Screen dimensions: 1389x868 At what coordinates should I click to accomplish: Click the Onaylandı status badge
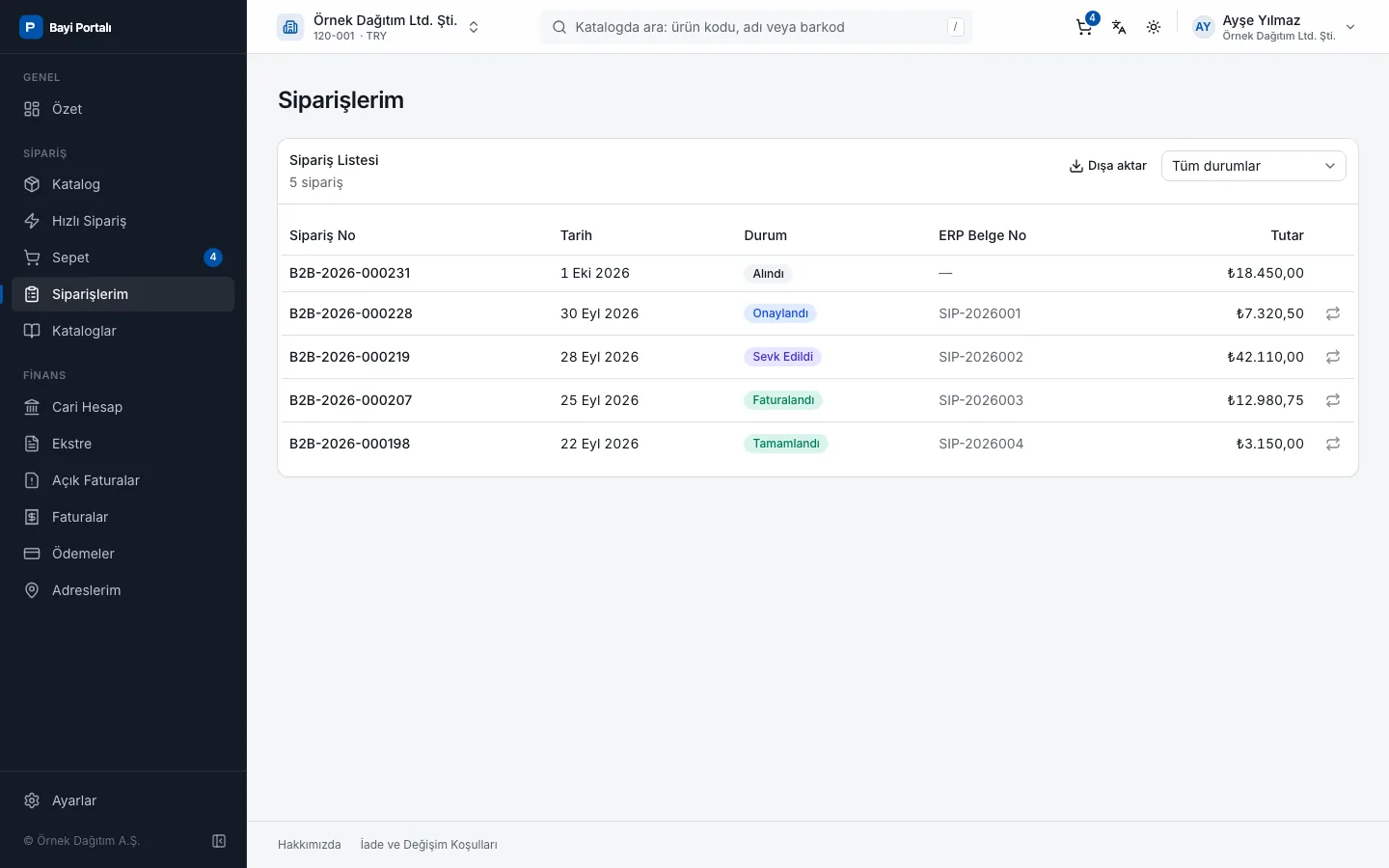[x=780, y=313]
